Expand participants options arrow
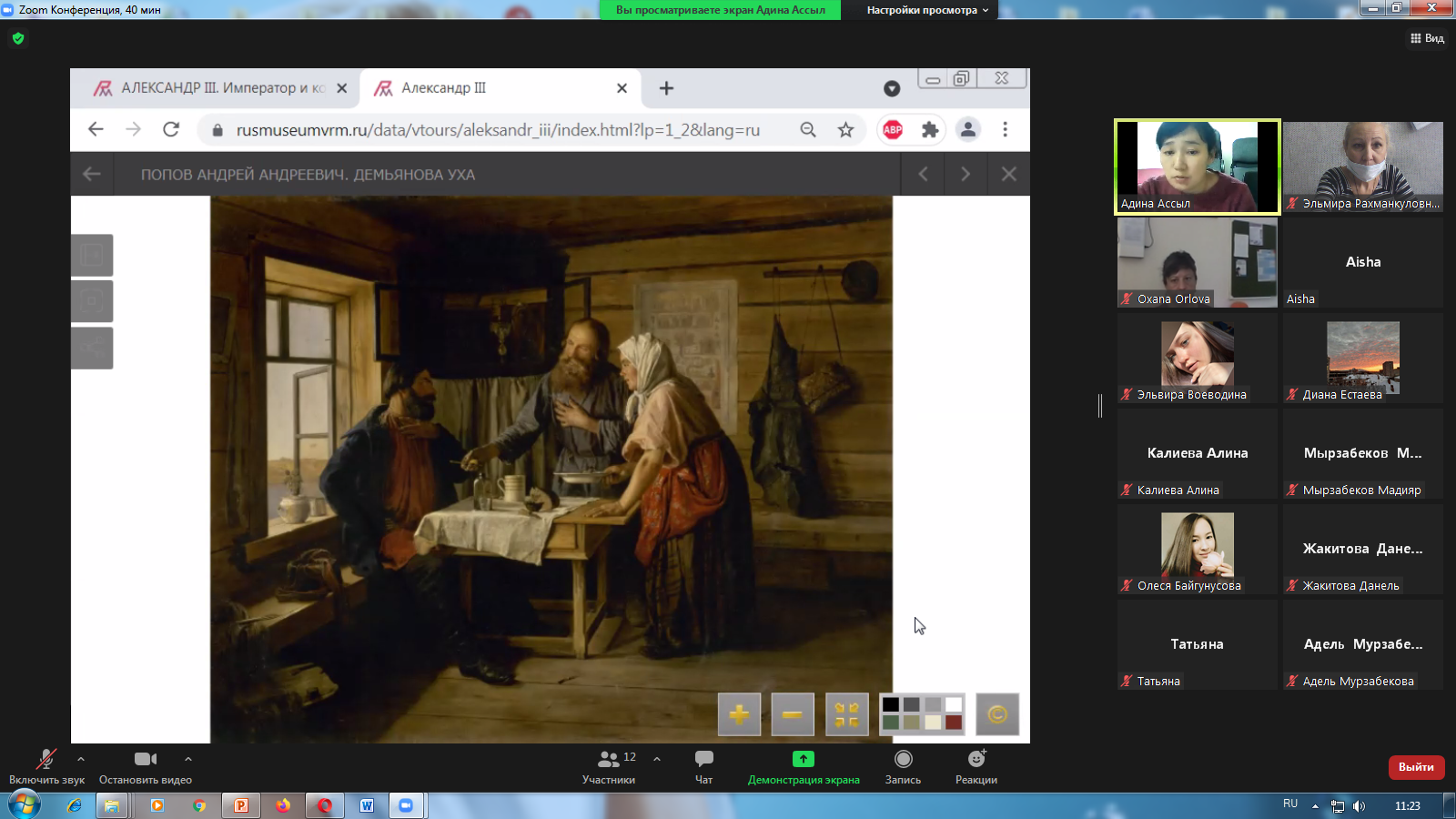Screen dimensions: 1456x819 pyautogui.click(x=657, y=759)
